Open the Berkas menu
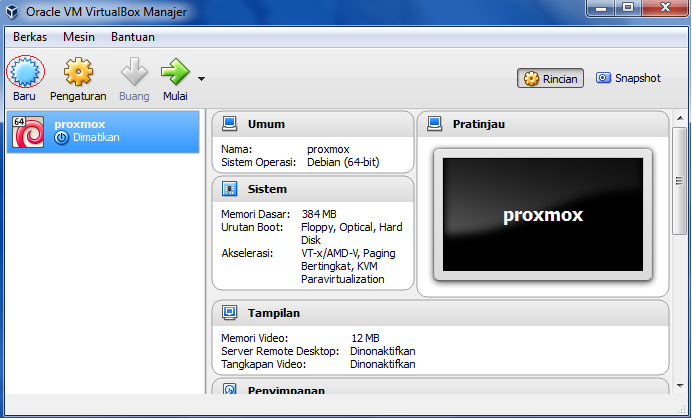 point(30,37)
